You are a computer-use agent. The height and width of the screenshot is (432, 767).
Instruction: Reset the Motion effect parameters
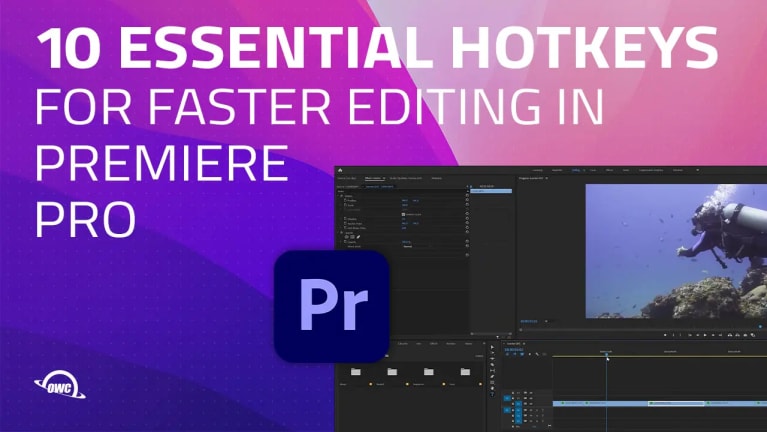(467, 195)
